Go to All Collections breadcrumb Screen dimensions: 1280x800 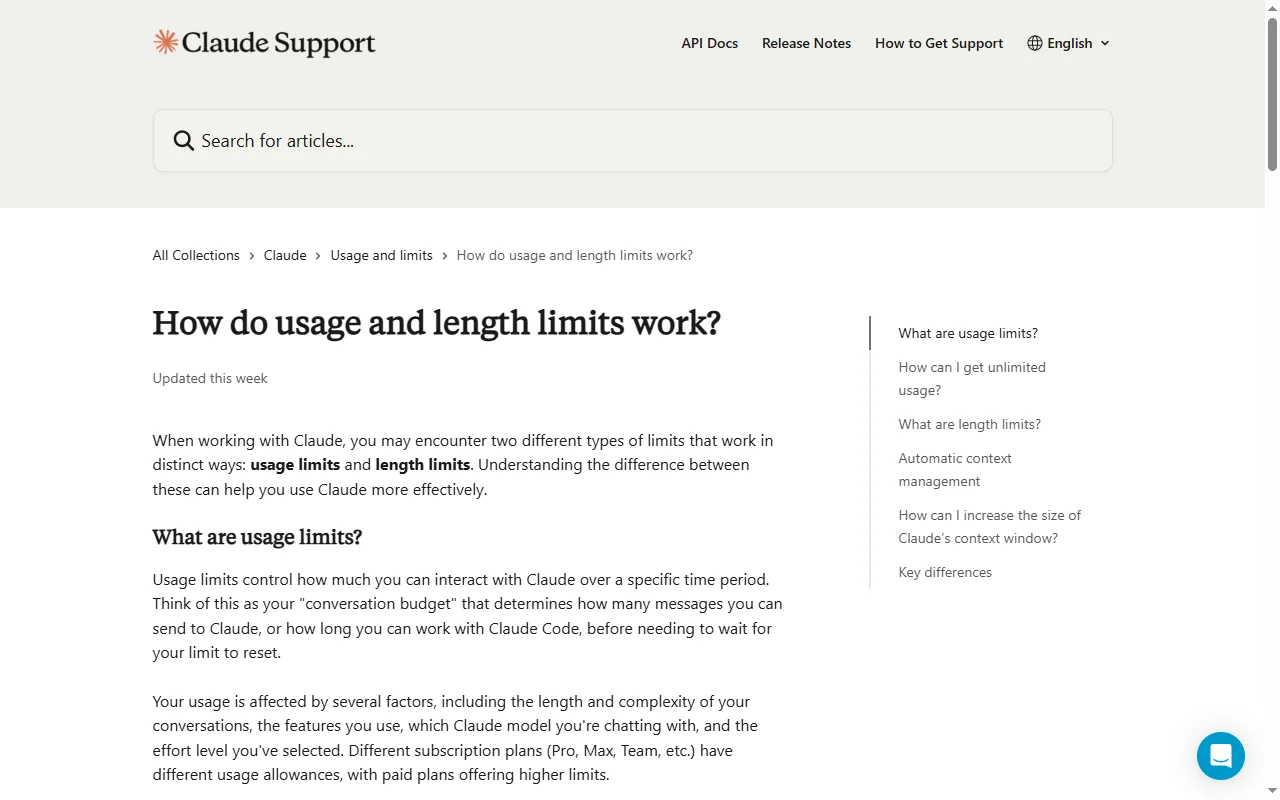click(196, 255)
